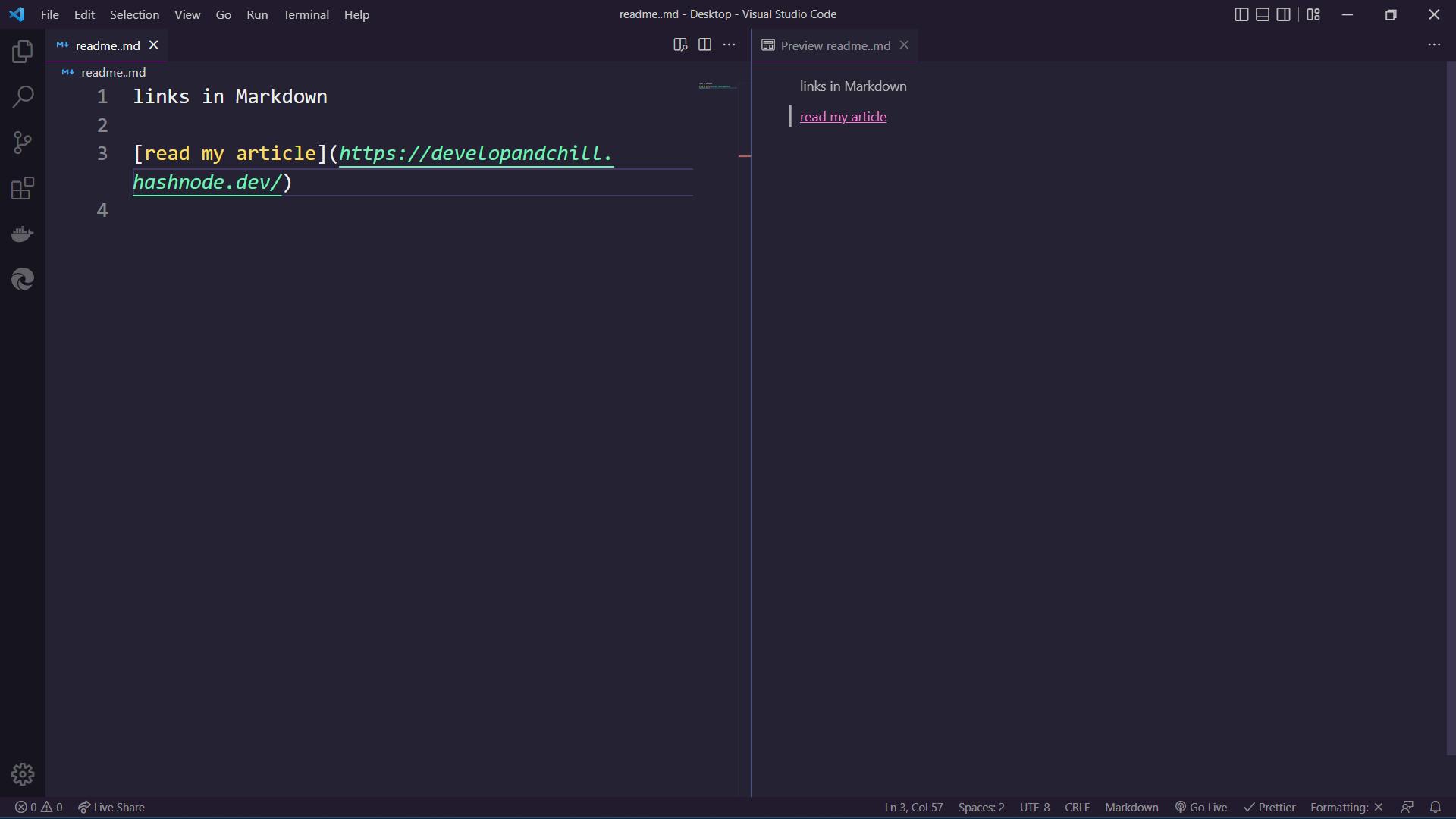Open the Edit menu
1456x819 pixels.
click(x=84, y=14)
